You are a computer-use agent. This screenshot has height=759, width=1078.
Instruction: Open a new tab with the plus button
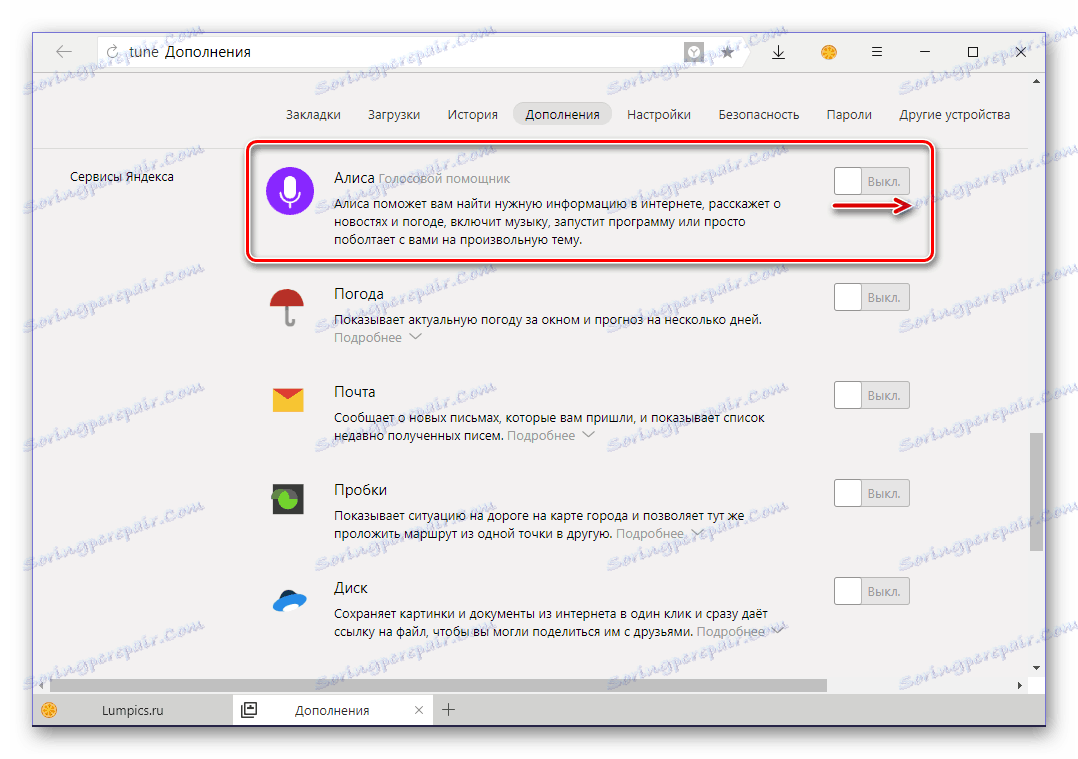pos(448,710)
